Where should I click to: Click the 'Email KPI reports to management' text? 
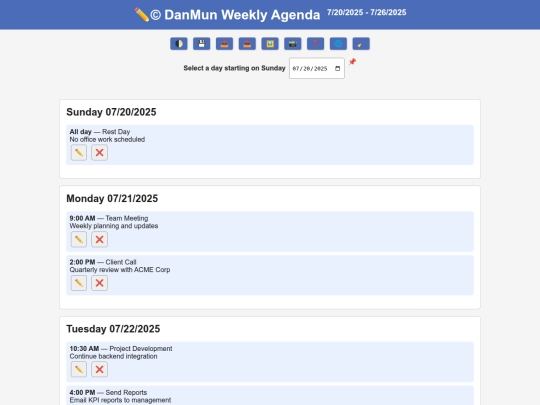tap(120, 400)
